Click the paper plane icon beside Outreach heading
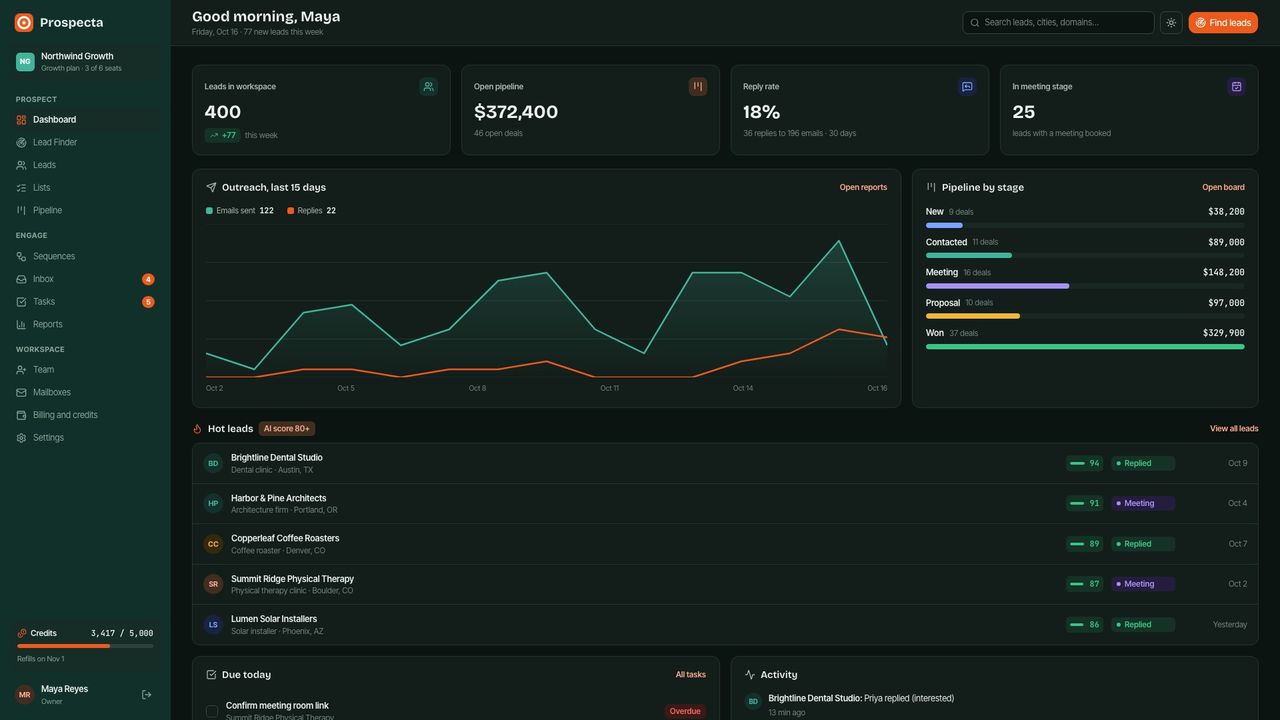This screenshot has width=1280, height=720. pyautogui.click(x=211, y=187)
